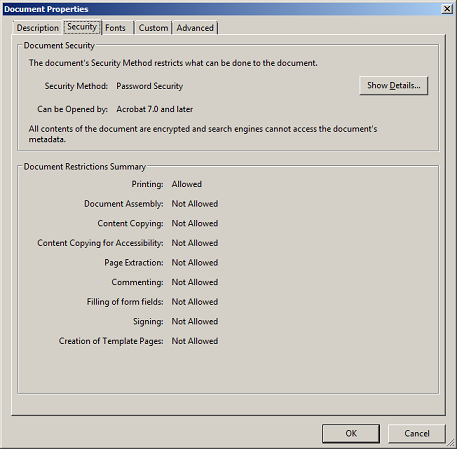This screenshot has height=449, width=457.
Task: Click the Signing Not Allowed value
Action: pos(195,321)
